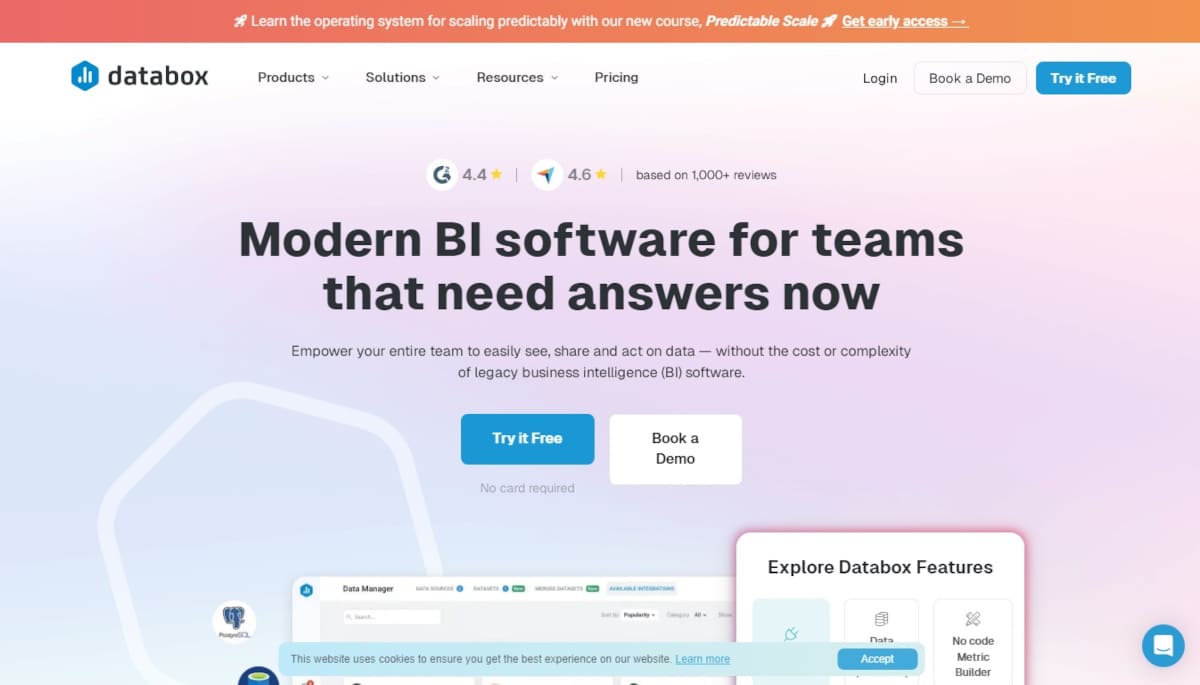Accept the cookie notice

pos(877,659)
